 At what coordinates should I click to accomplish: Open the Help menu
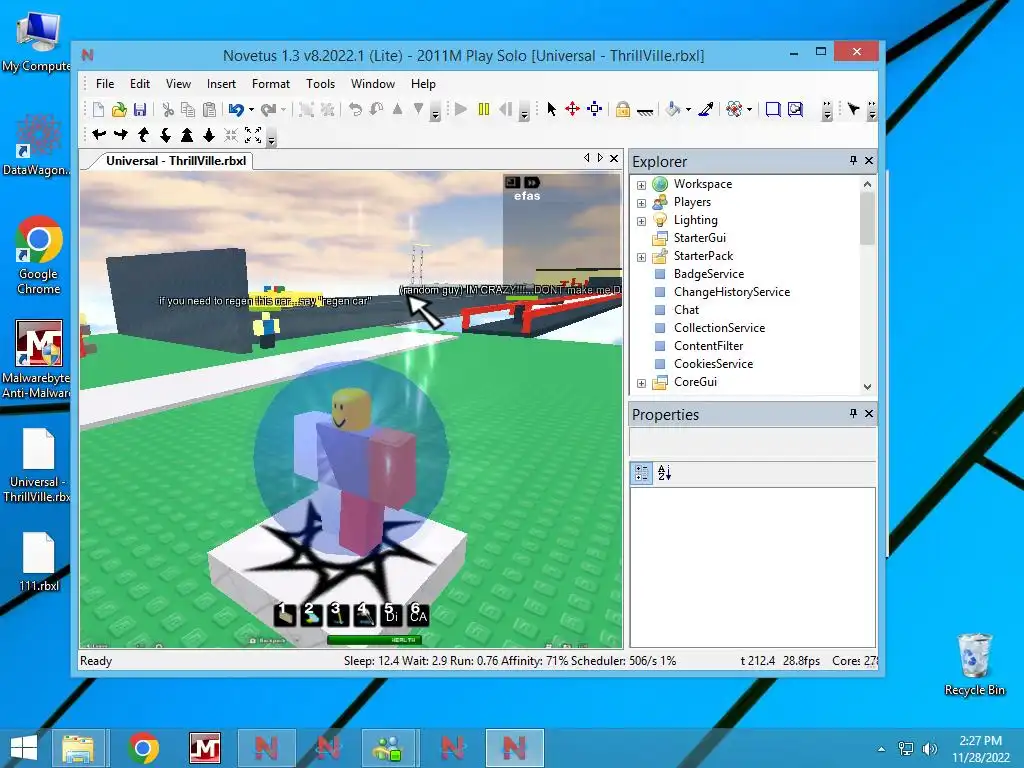(x=423, y=84)
